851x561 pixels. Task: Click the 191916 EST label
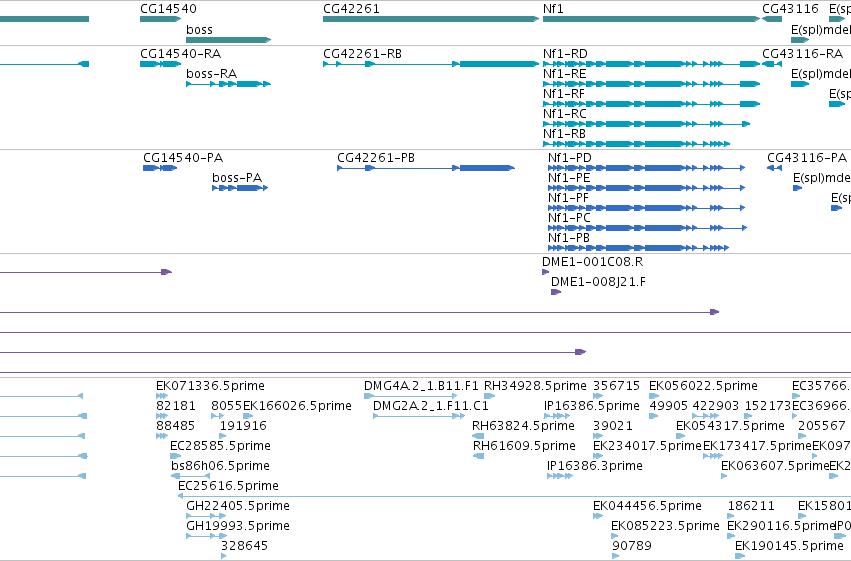(x=243, y=426)
